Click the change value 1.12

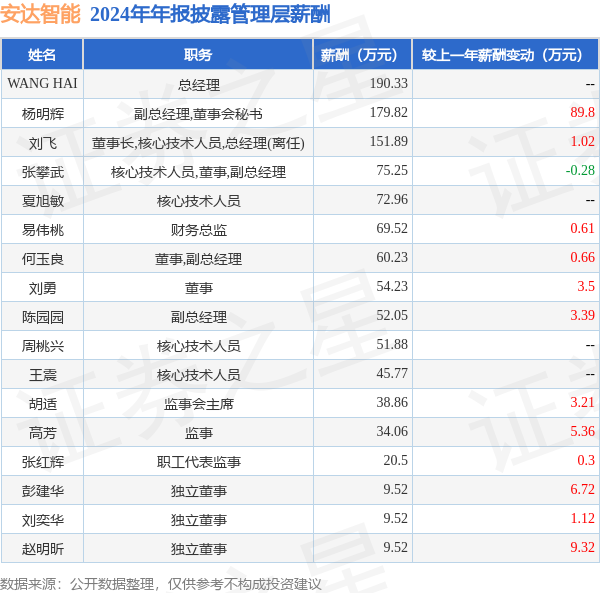click(x=582, y=519)
